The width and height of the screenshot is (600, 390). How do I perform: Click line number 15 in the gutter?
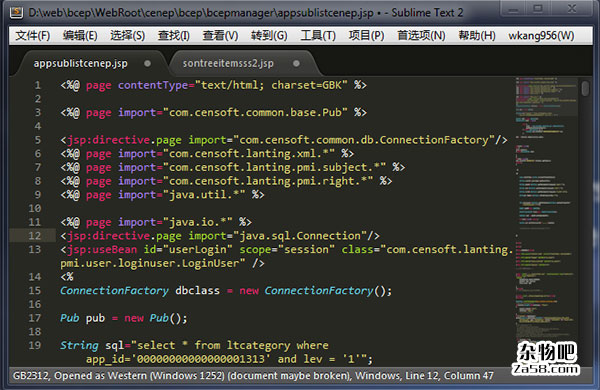point(35,290)
